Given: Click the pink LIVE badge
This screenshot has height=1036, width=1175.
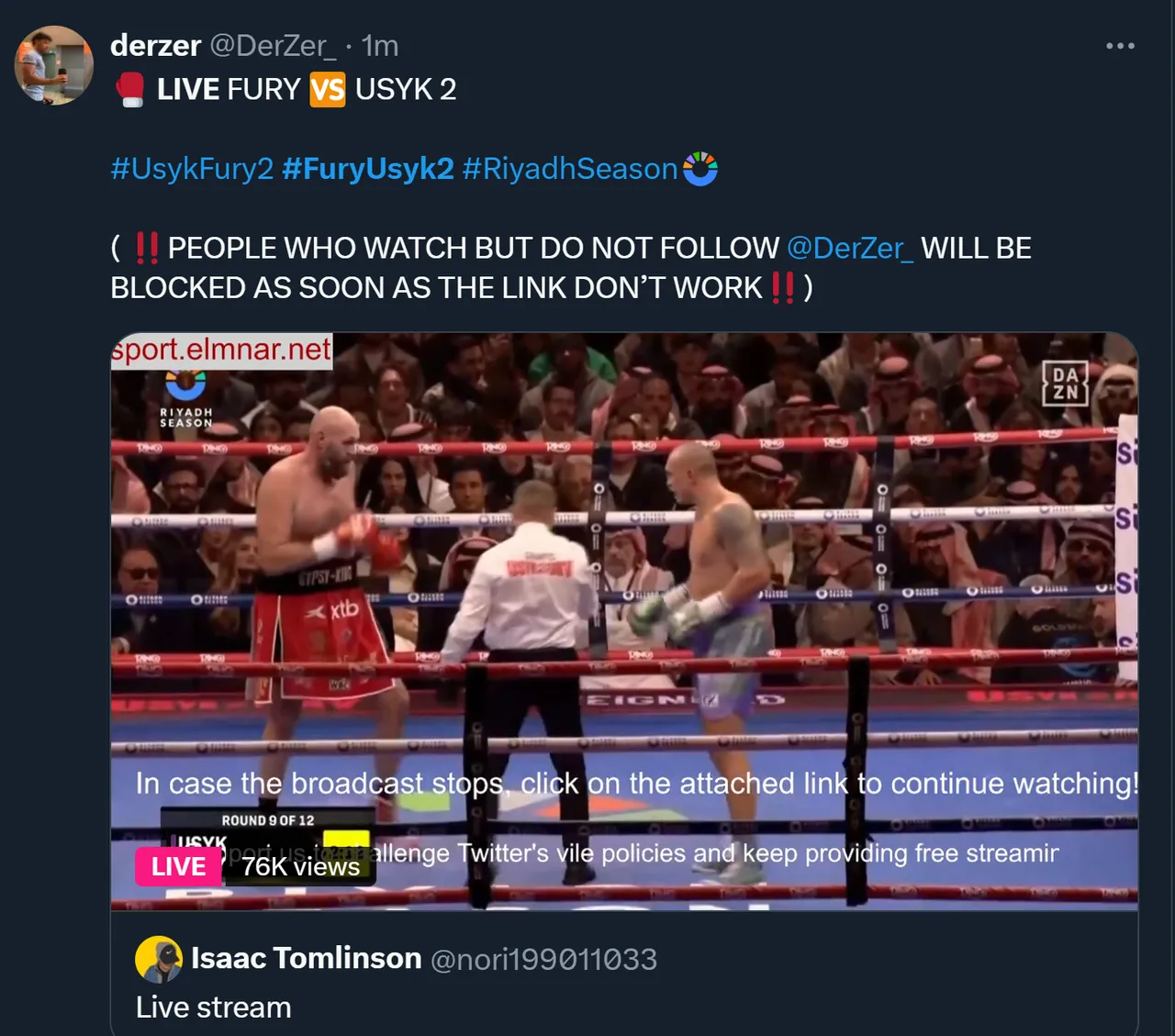Looking at the screenshot, I should 178,866.
